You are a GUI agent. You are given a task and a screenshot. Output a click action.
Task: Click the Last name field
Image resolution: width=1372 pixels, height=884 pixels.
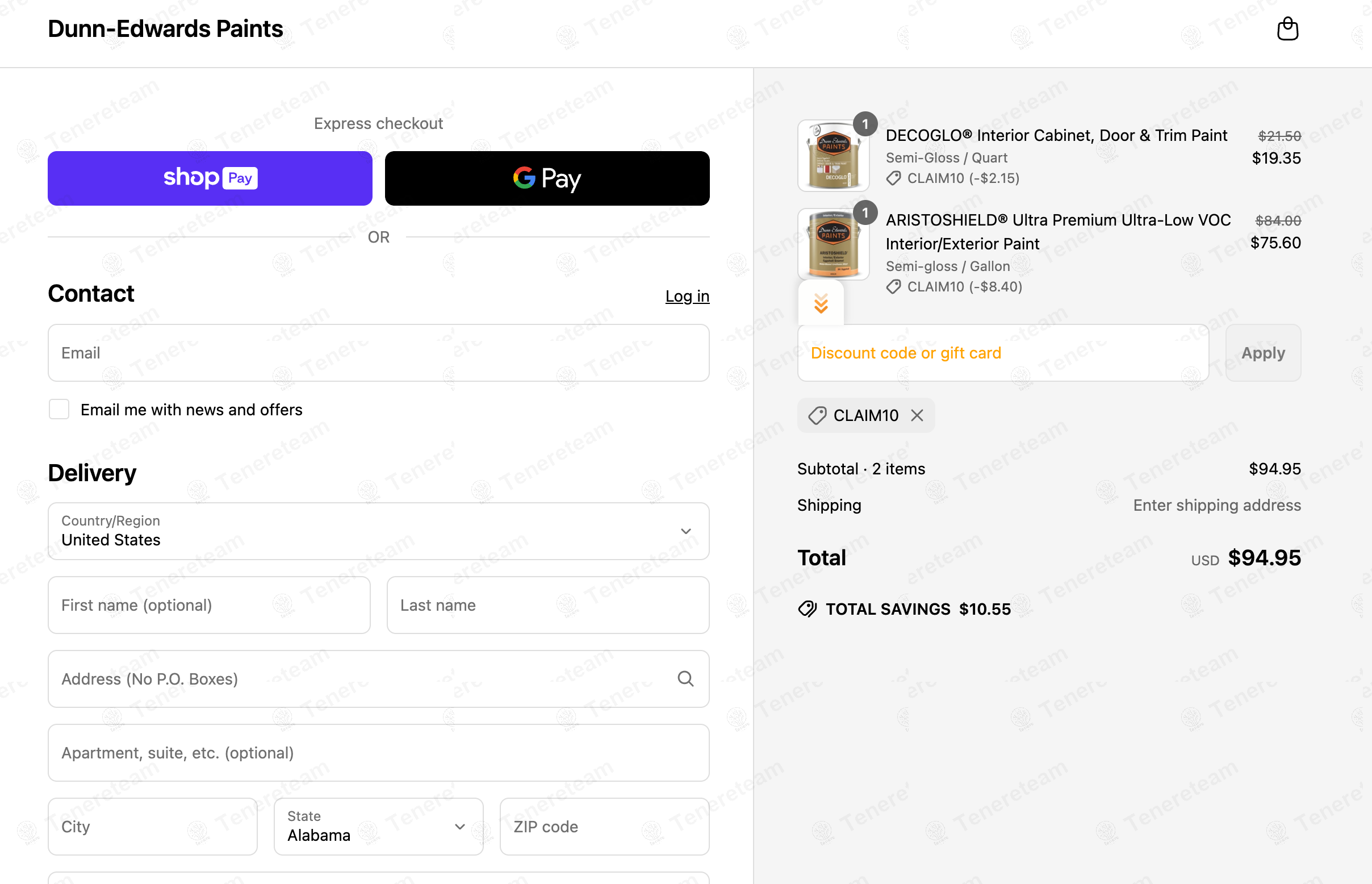click(547, 604)
